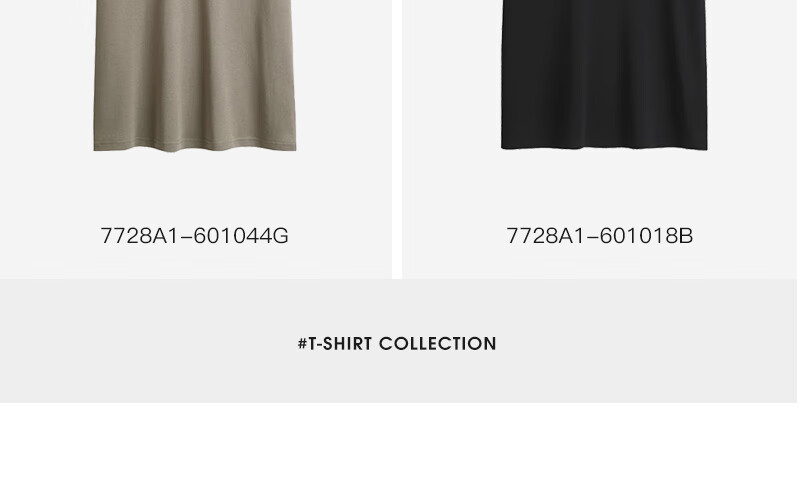Click the hash symbol before T-SHIRT
The width and height of the screenshot is (800, 500).
[x=303, y=343]
